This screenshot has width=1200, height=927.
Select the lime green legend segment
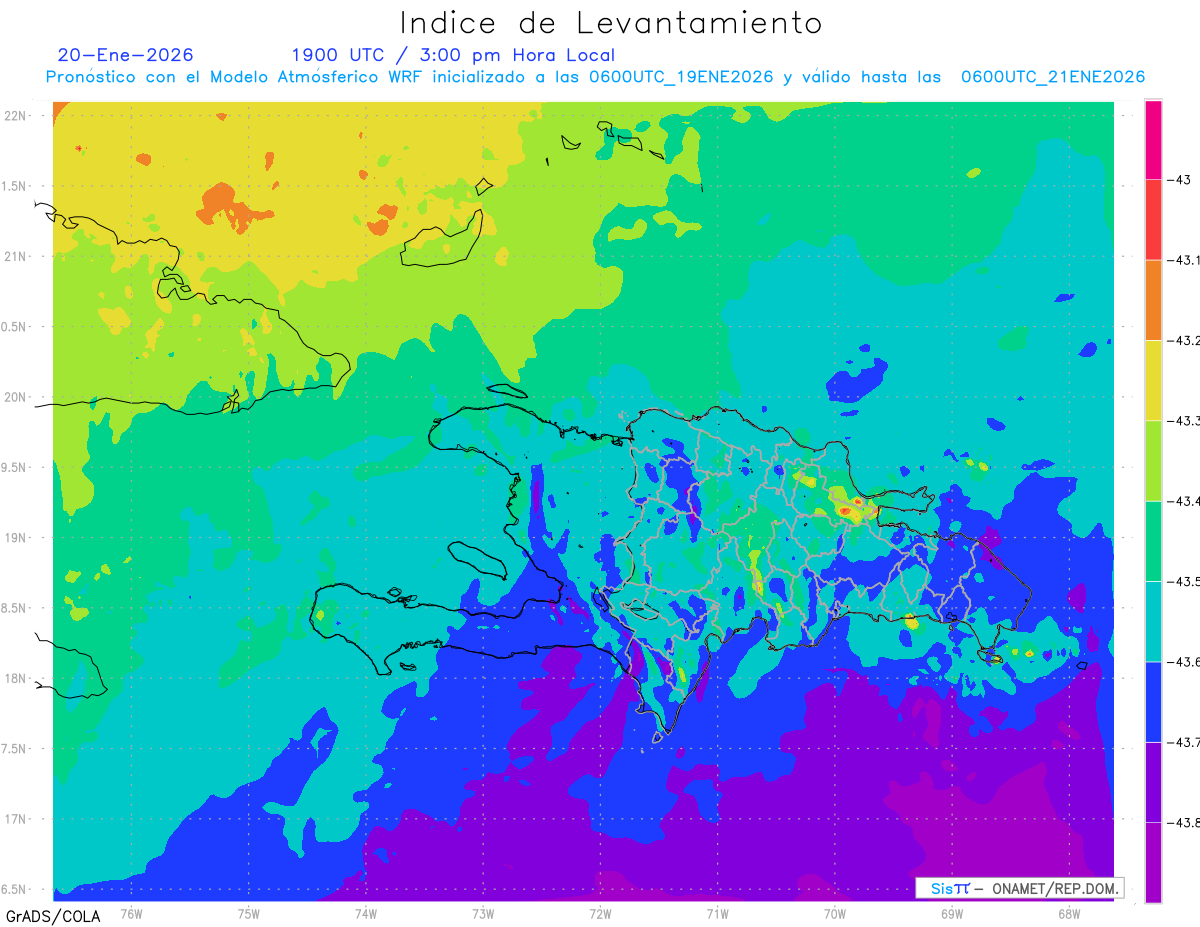tap(1153, 460)
